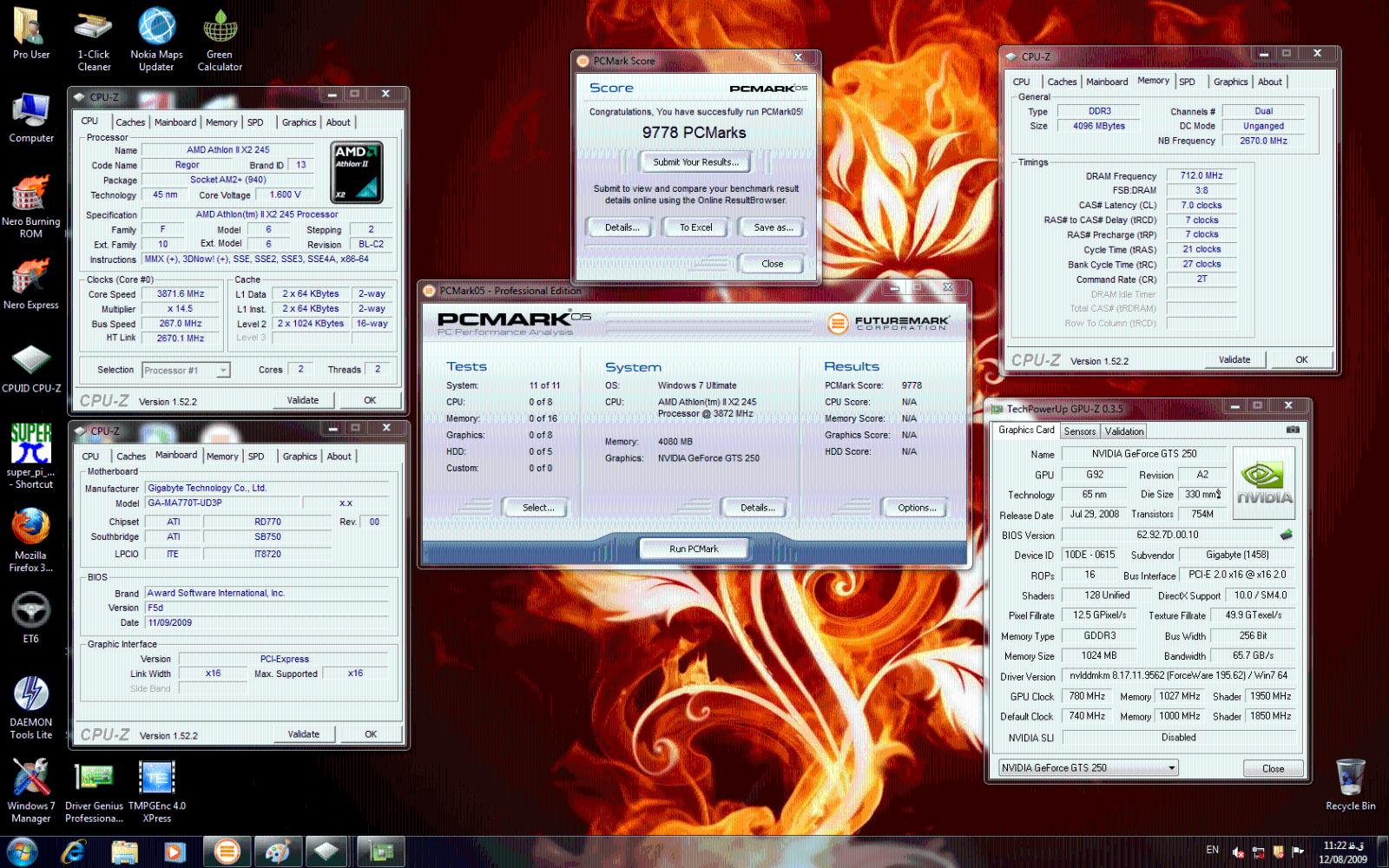Switch to Caches tab in top-left CPU-Z
The image size is (1389, 868).
click(x=130, y=122)
